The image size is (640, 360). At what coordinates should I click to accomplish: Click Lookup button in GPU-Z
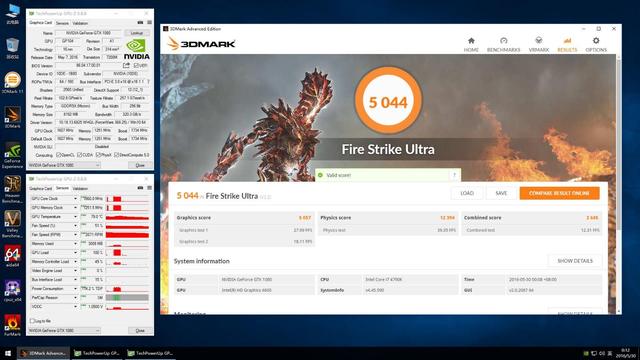click(x=137, y=33)
